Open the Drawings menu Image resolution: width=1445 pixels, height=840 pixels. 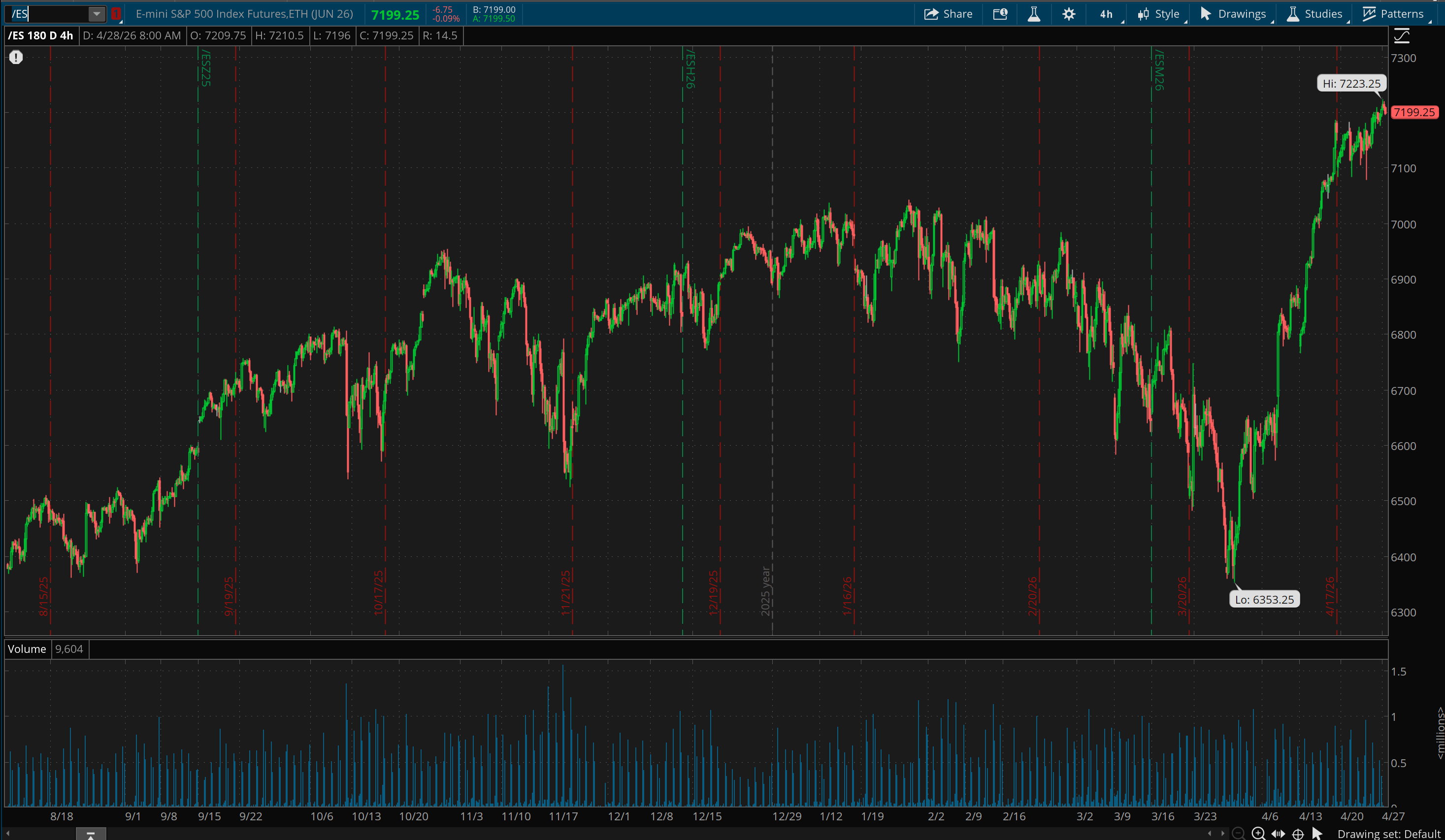tap(1233, 14)
